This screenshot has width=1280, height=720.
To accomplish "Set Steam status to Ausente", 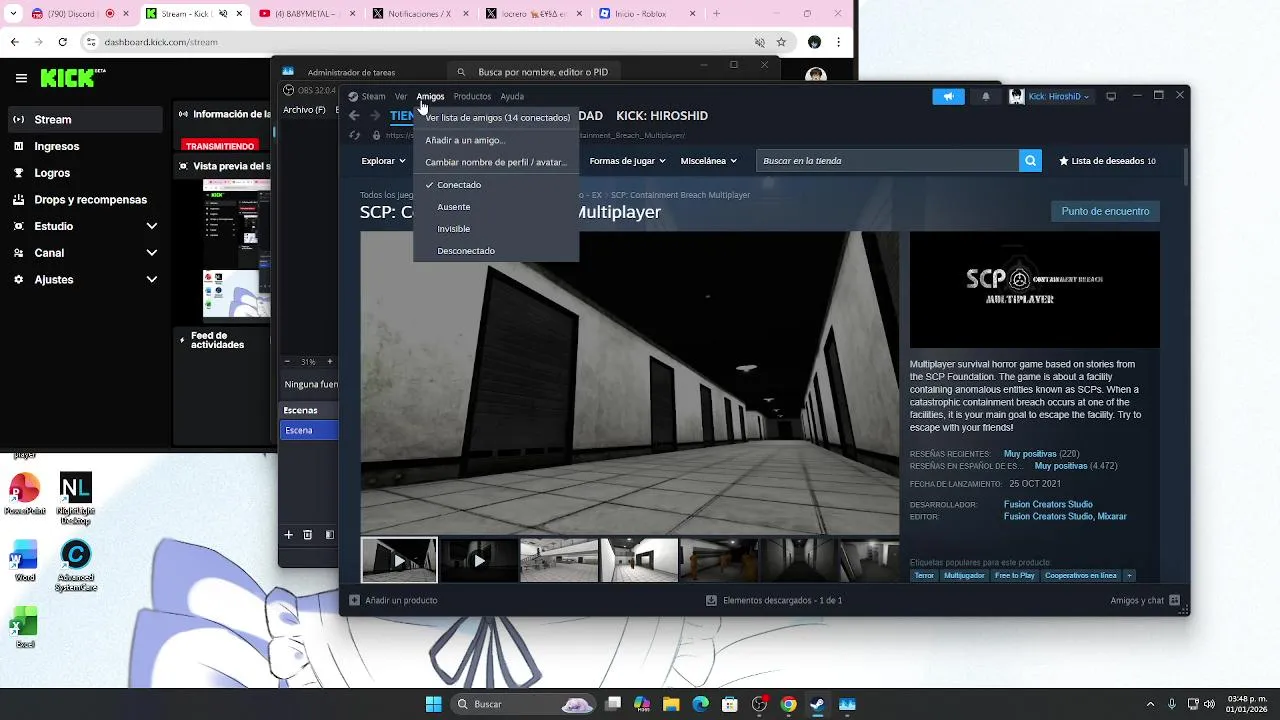I will pyautogui.click(x=496, y=207).
